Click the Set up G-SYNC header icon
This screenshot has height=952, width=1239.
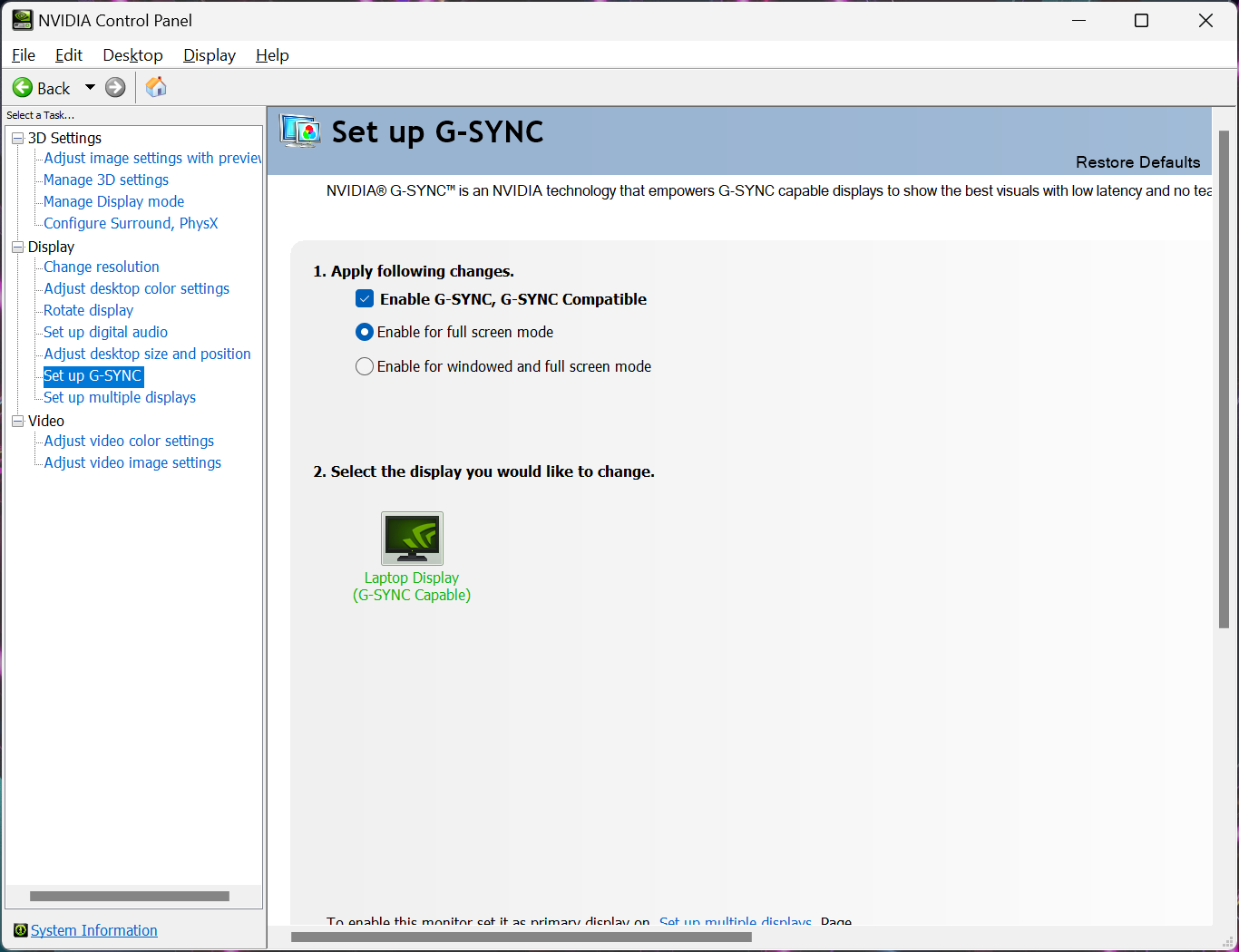click(x=299, y=132)
